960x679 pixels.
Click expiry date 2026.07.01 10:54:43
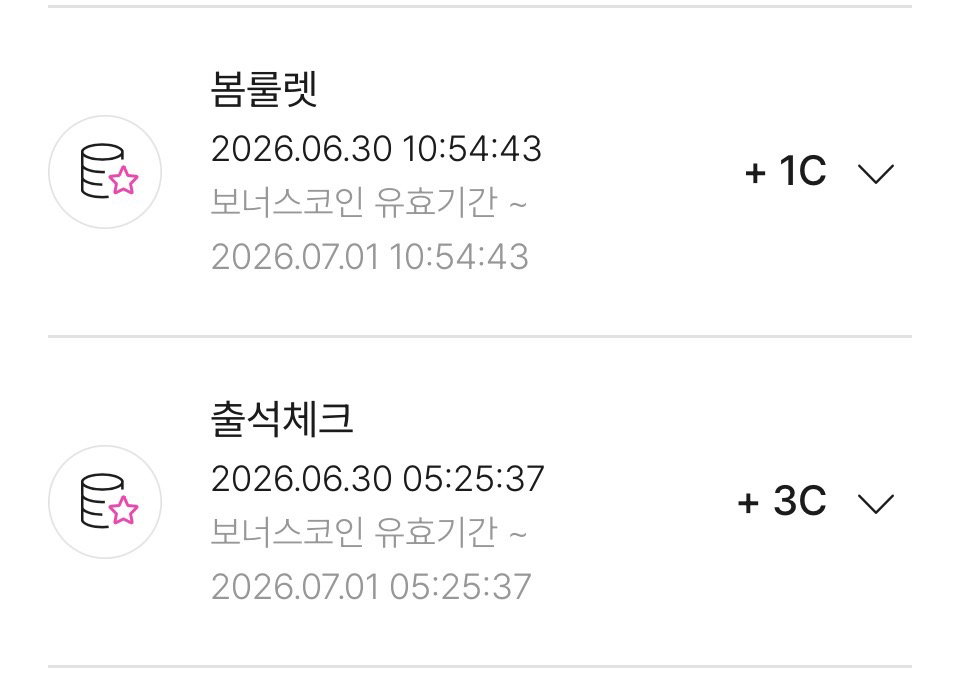tap(370, 257)
